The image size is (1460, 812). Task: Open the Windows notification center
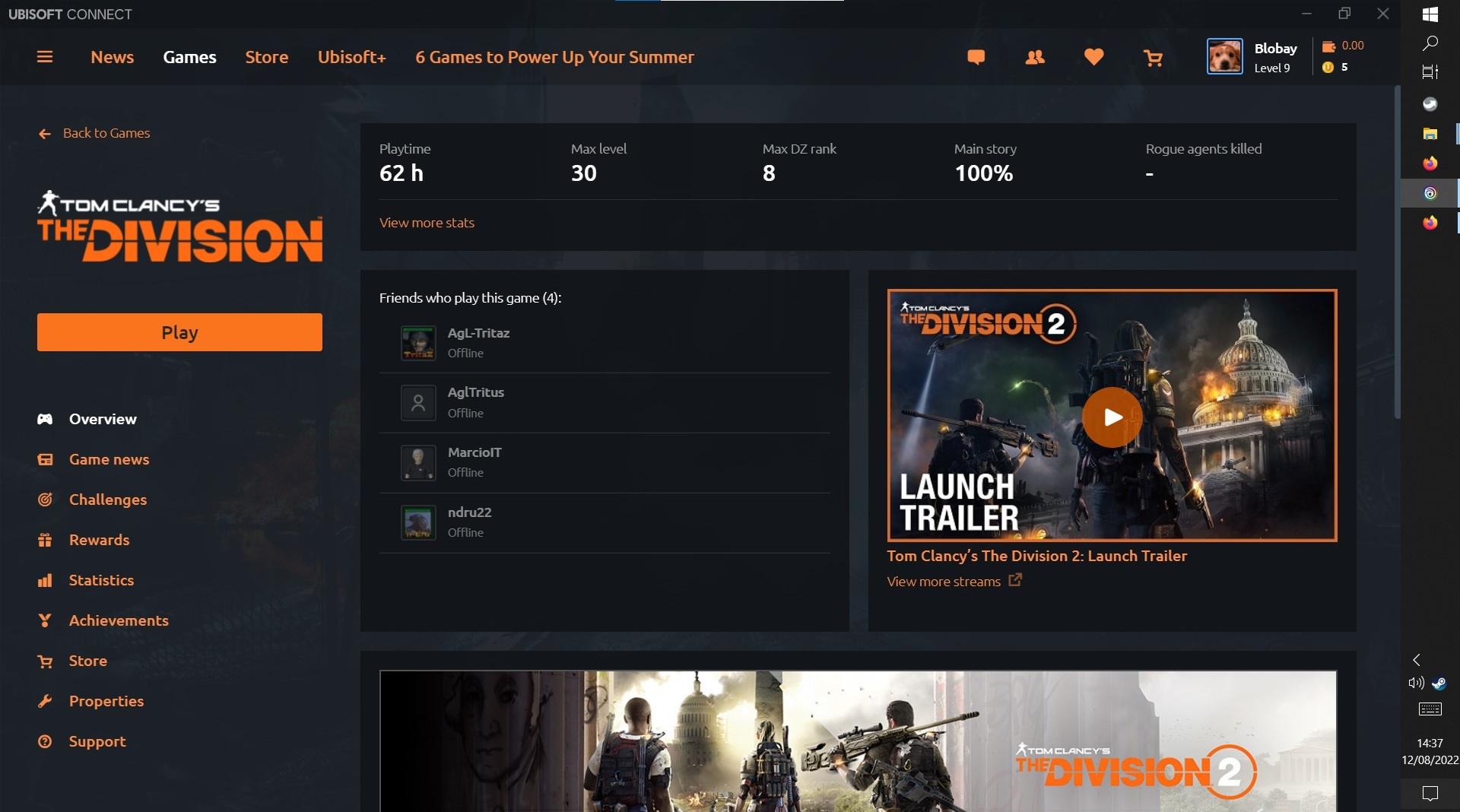tap(1430, 793)
